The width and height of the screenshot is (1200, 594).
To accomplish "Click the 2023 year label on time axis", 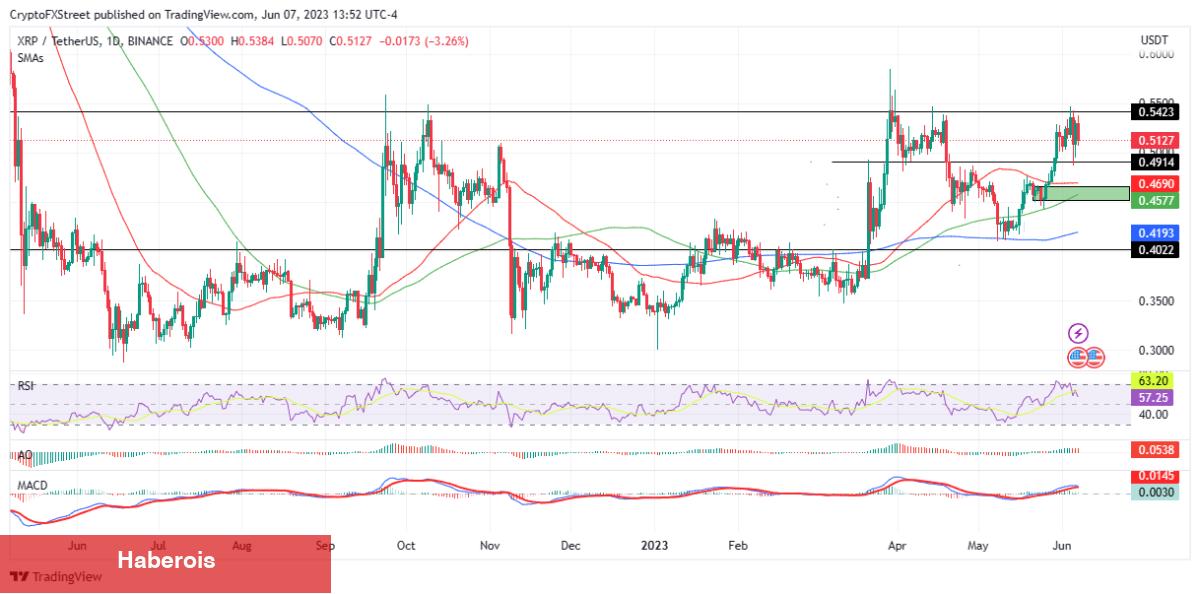I will [x=654, y=546].
